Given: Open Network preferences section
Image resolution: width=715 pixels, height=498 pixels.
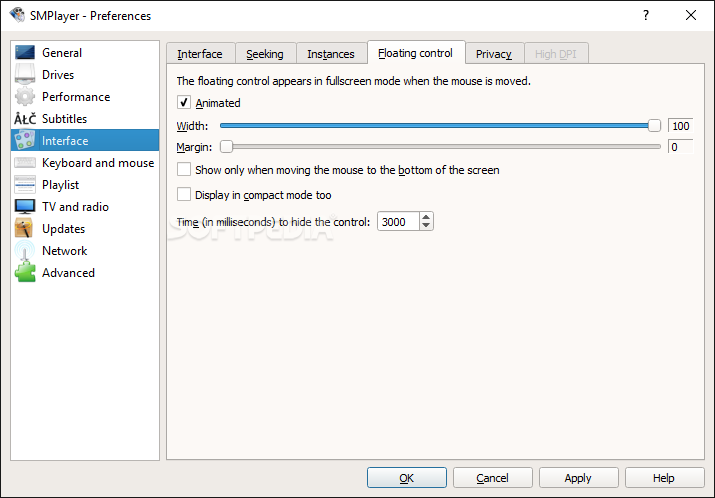Looking at the screenshot, I should coord(85,250).
